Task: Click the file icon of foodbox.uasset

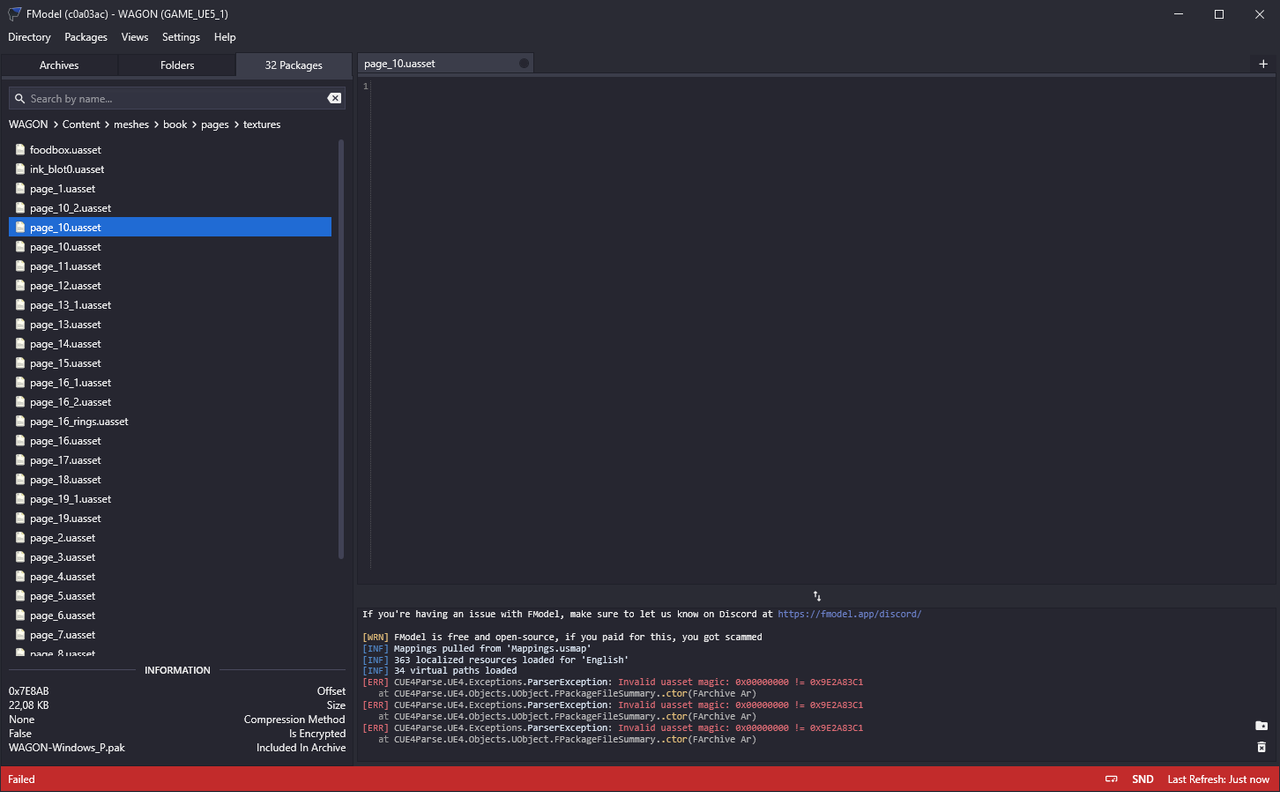Action: (20, 150)
